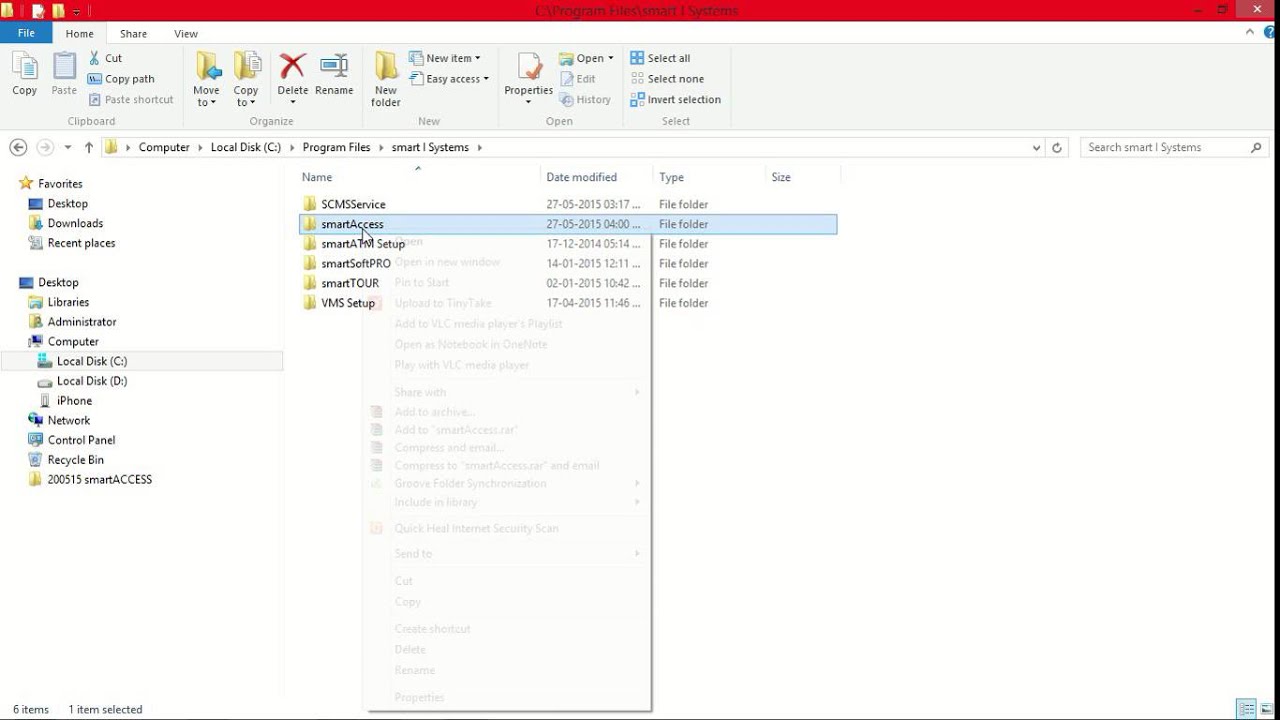Sort by the Size column header

[x=781, y=177]
